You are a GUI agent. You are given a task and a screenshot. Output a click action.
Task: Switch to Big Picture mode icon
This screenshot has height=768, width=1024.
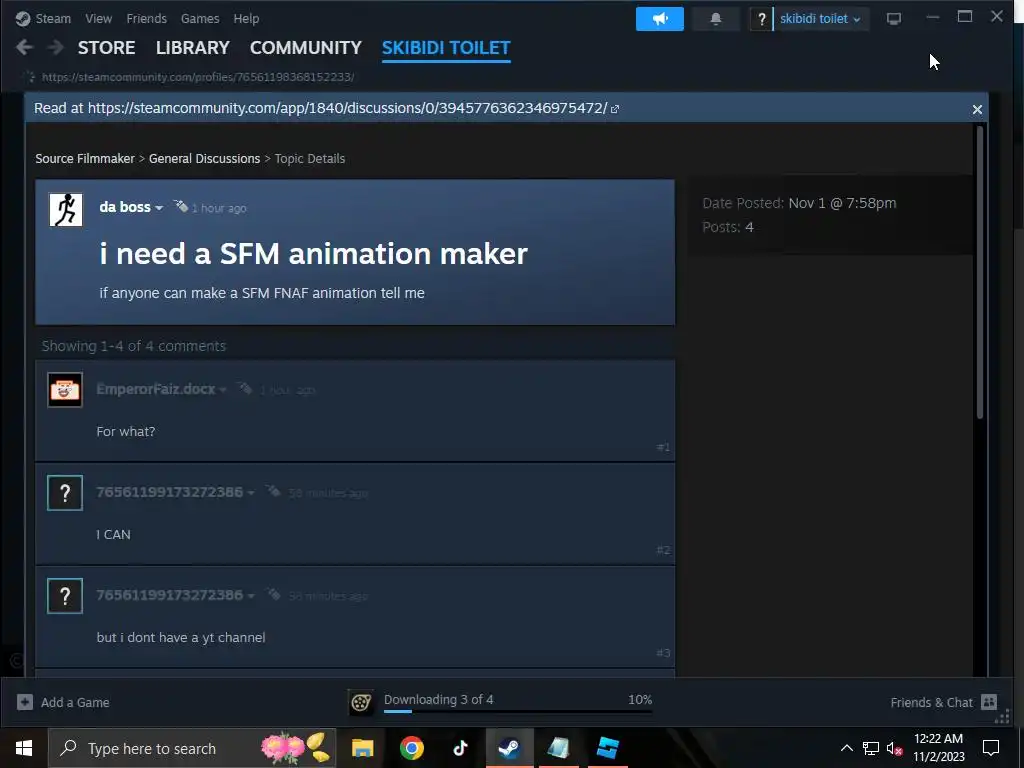[x=894, y=19]
